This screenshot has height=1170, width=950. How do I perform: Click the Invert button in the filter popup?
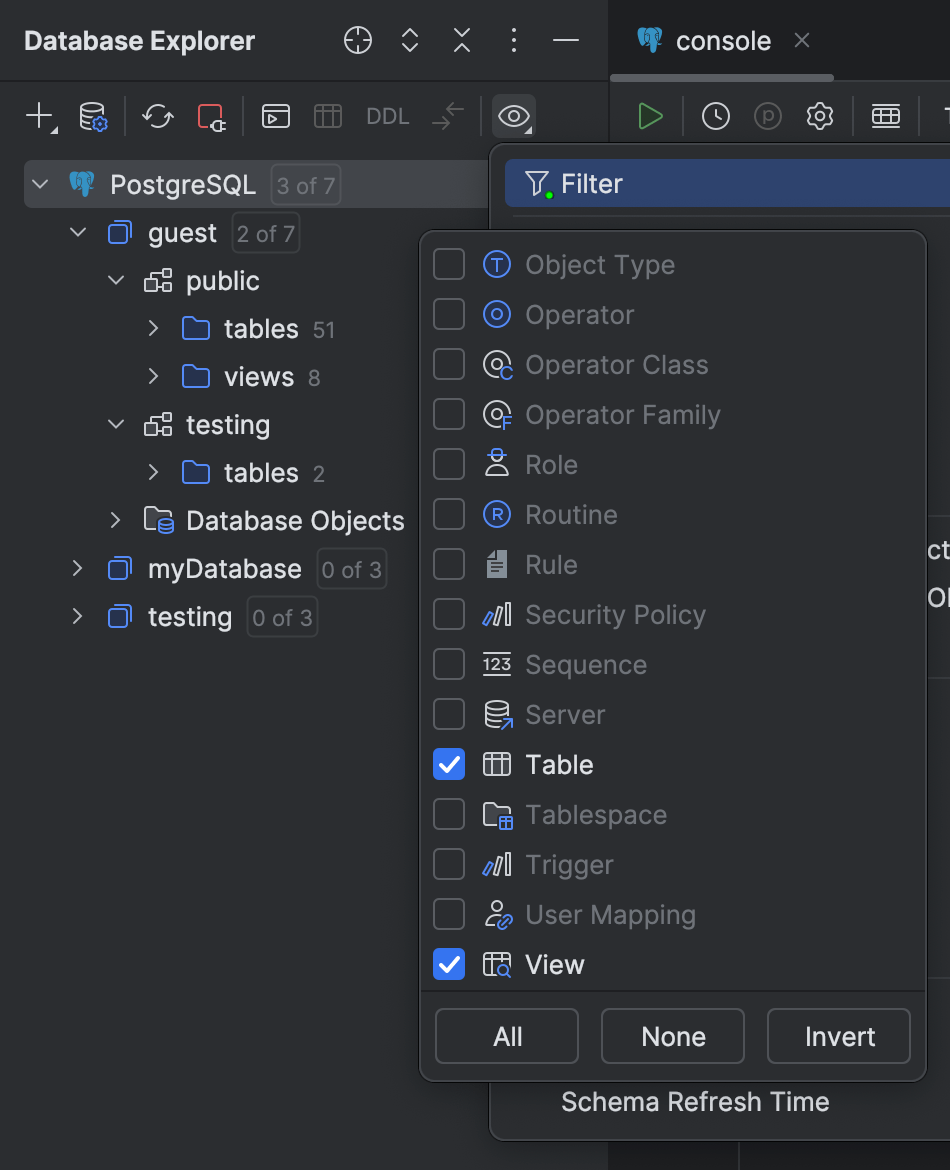click(x=838, y=1036)
